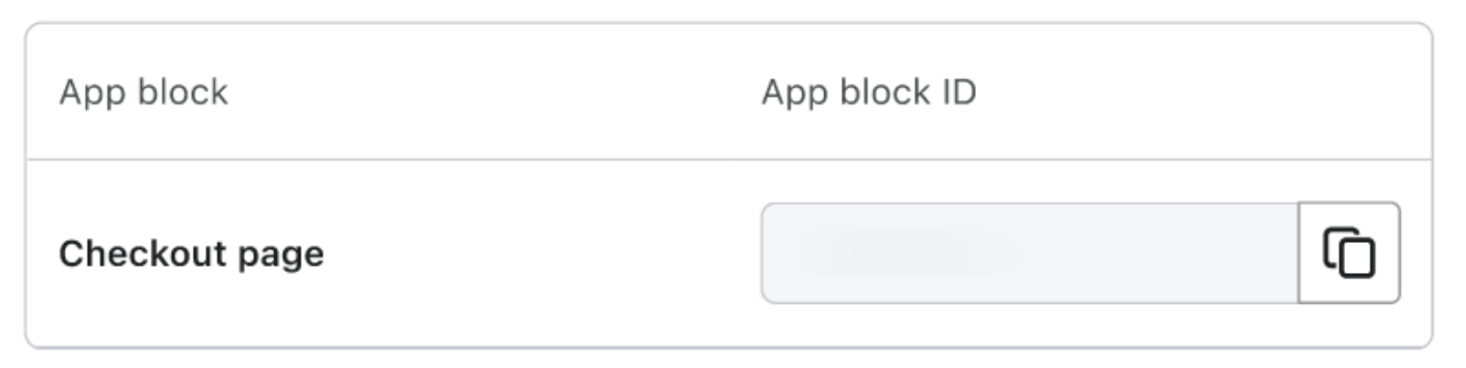The height and width of the screenshot is (368, 1466).
Task: Click the App block column header
Action: coord(143,92)
